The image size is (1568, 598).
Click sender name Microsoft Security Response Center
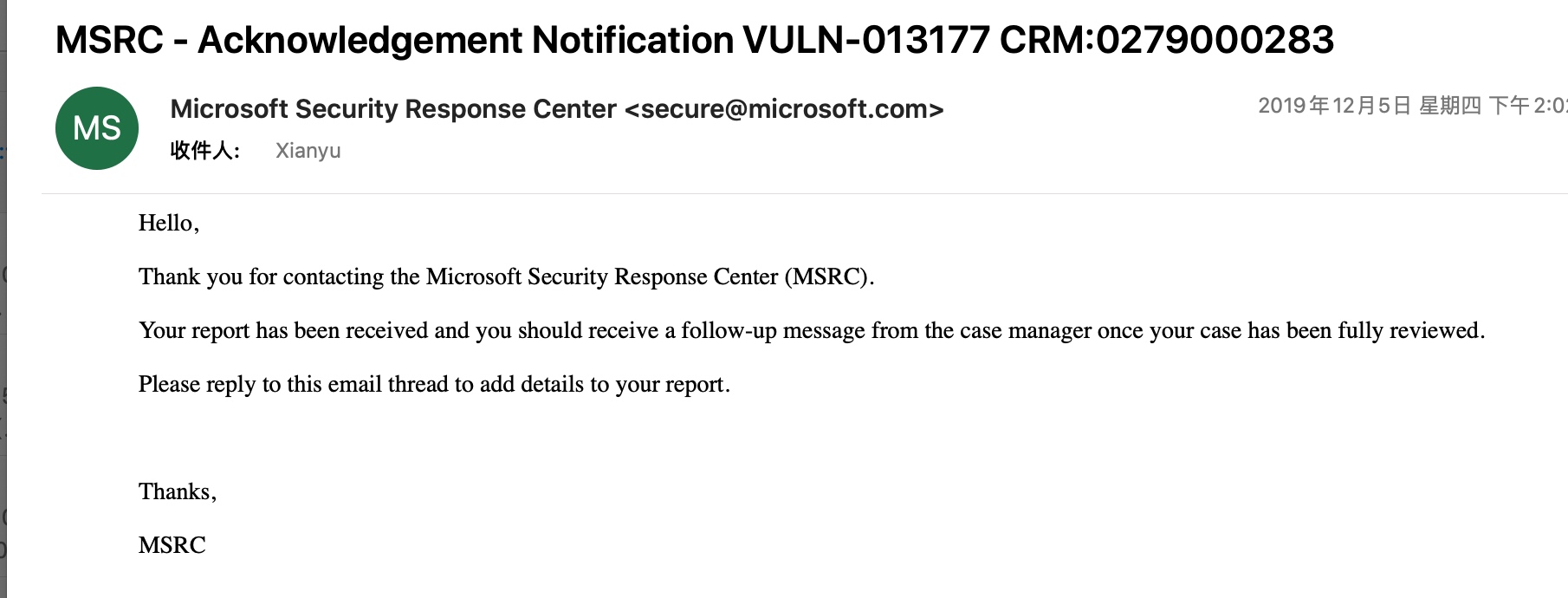tap(392, 109)
